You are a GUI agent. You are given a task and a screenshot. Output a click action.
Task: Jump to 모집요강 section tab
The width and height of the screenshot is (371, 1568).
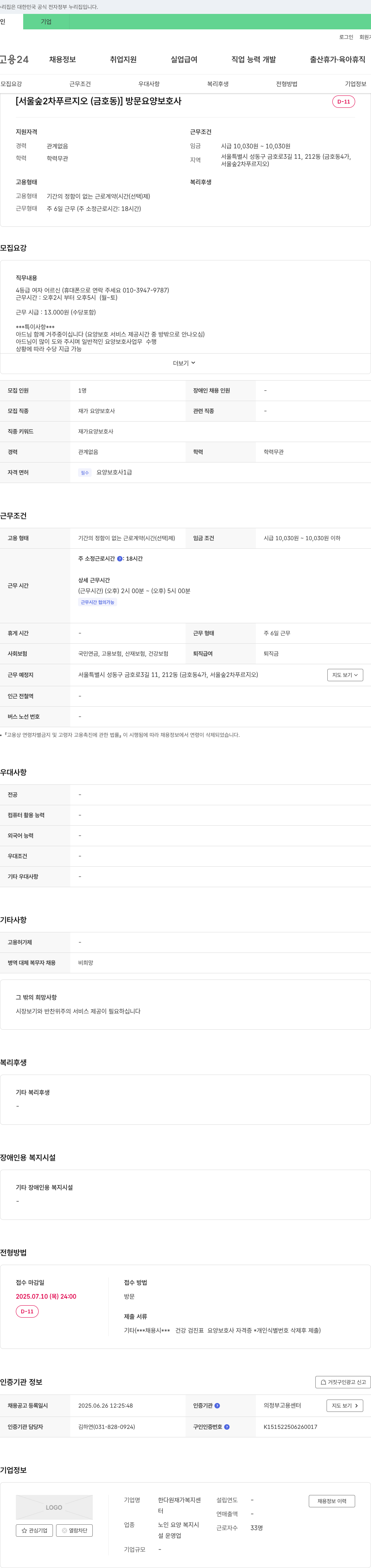(11, 84)
